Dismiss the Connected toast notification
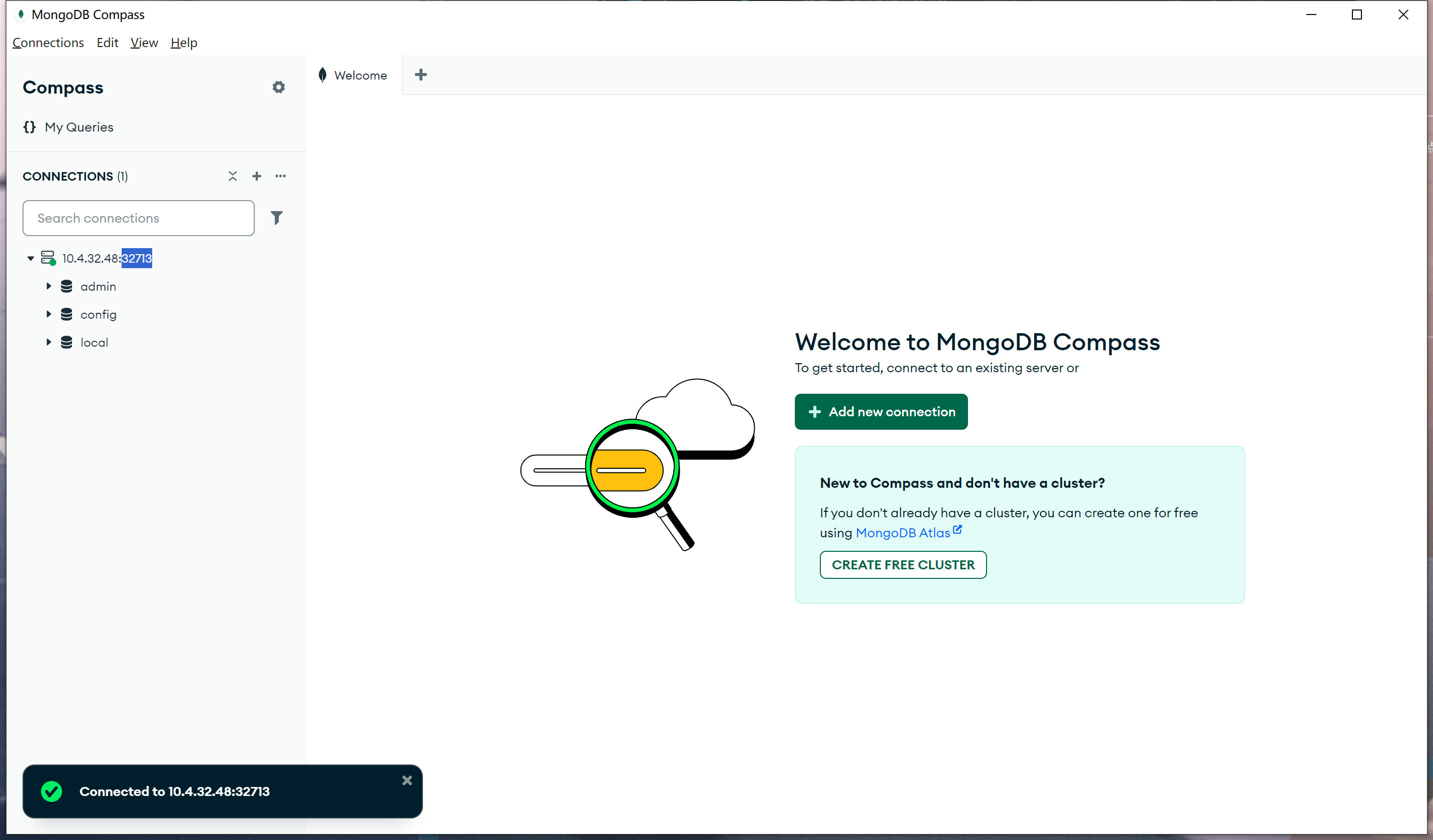The image size is (1433, 840). pos(407,780)
